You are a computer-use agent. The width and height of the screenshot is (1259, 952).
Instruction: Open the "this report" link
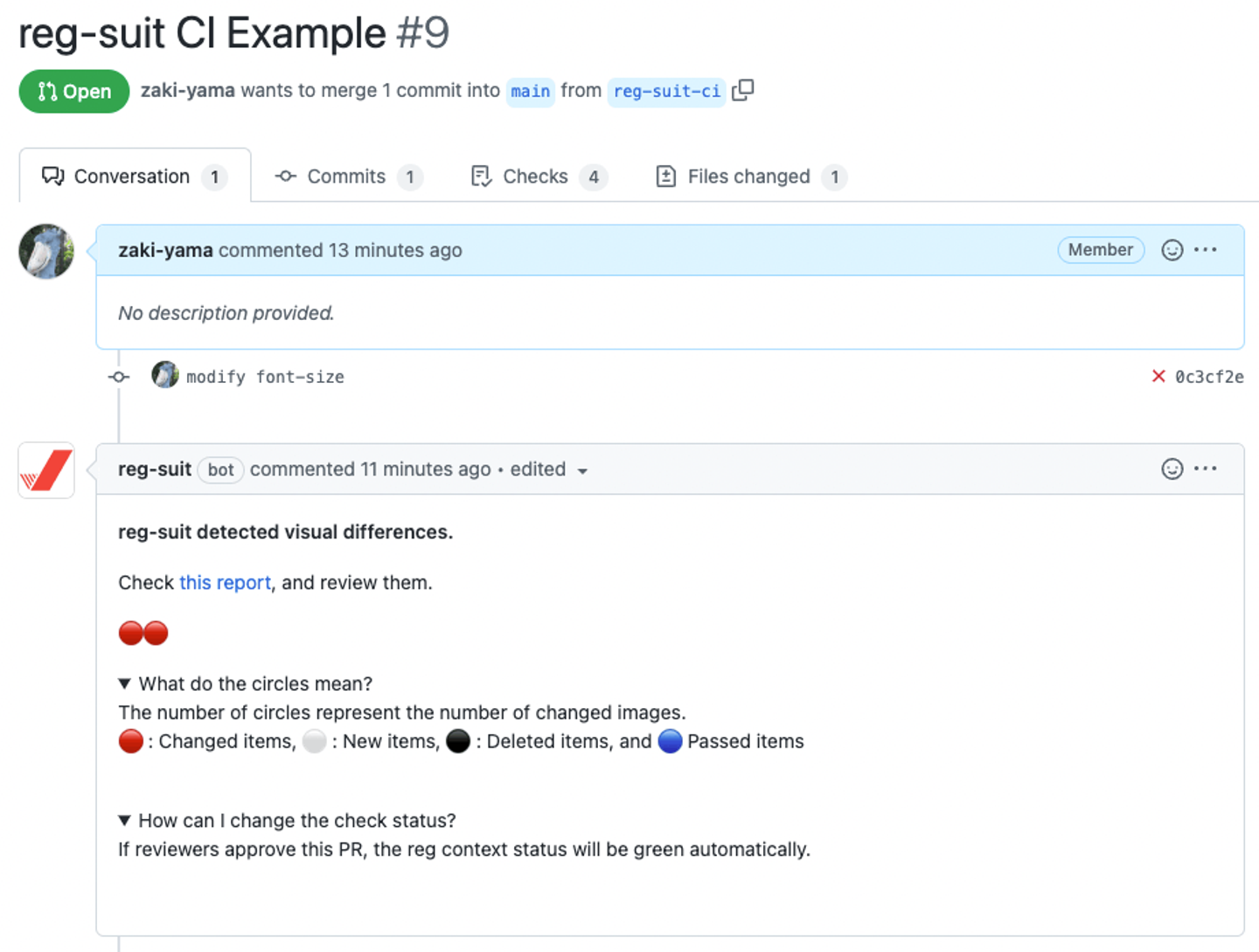[225, 583]
